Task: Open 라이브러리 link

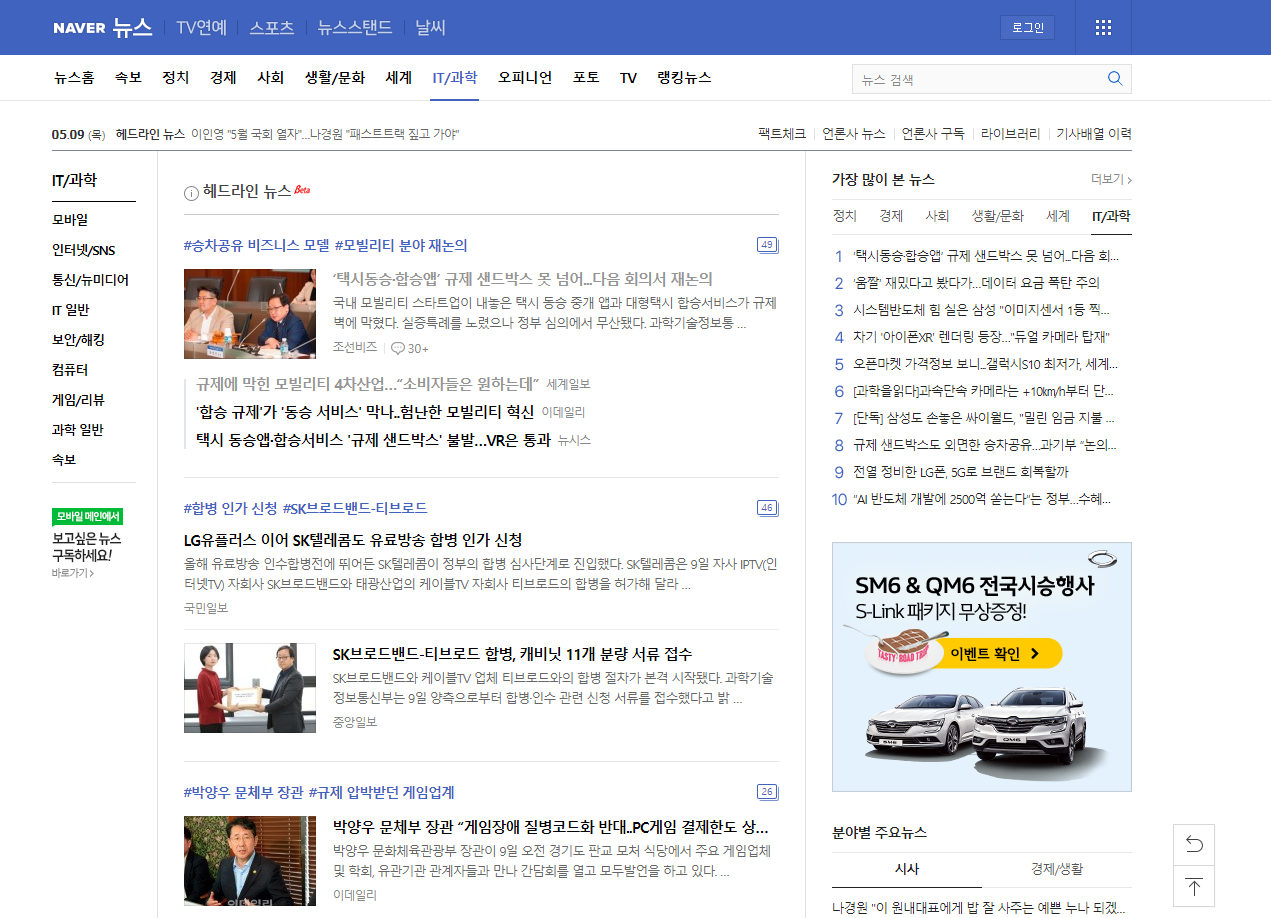Action: pos(1010,133)
